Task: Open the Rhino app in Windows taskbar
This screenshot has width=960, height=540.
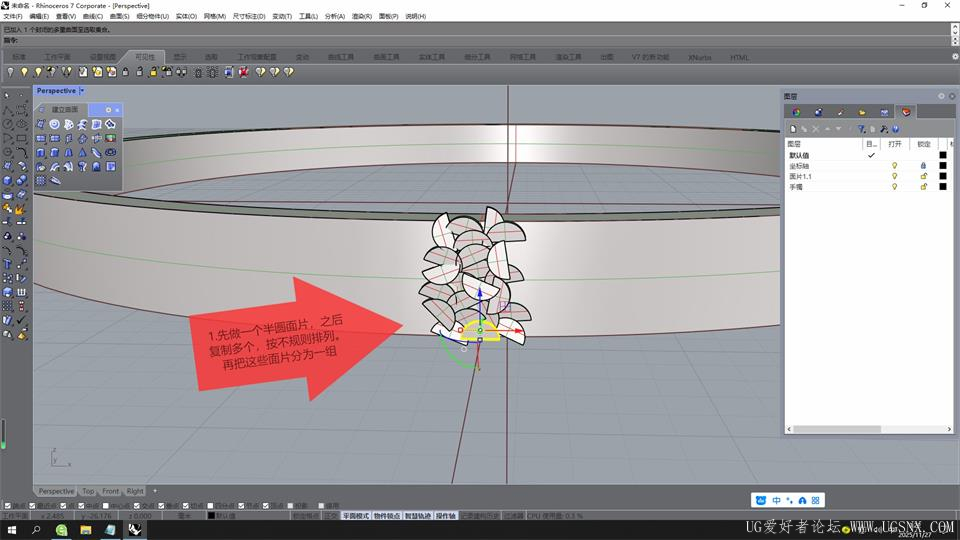Action: click(x=134, y=530)
